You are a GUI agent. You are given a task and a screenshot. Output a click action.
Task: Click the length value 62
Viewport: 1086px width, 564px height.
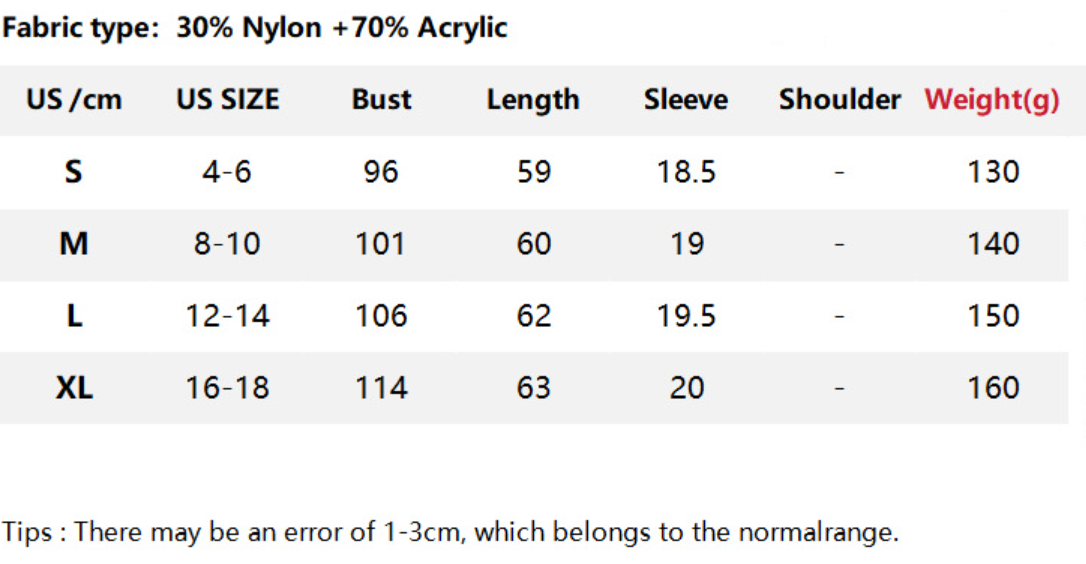(534, 316)
